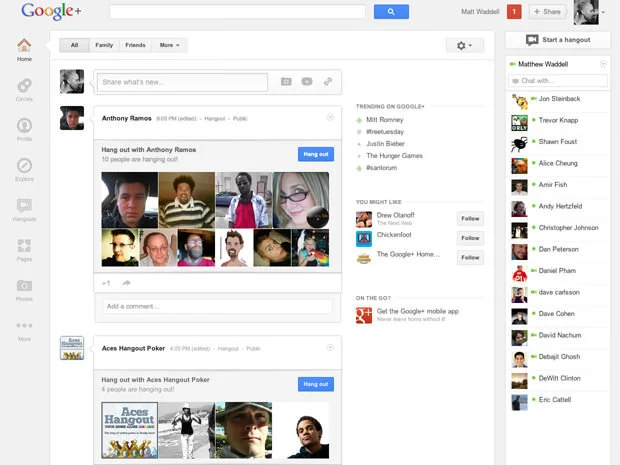
Task: Click the blue search button
Action: pos(391,12)
